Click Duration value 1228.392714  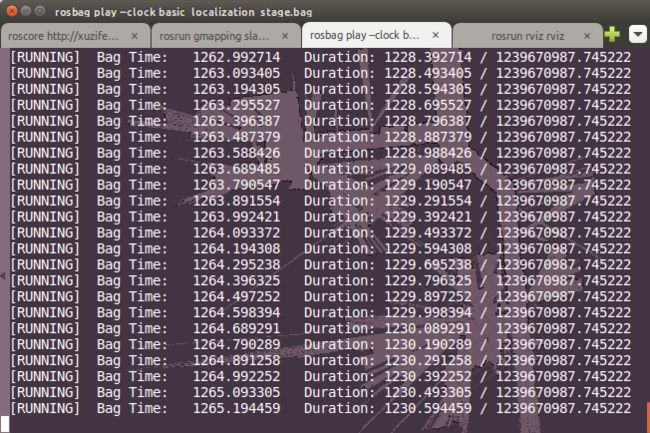tap(428, 57)
